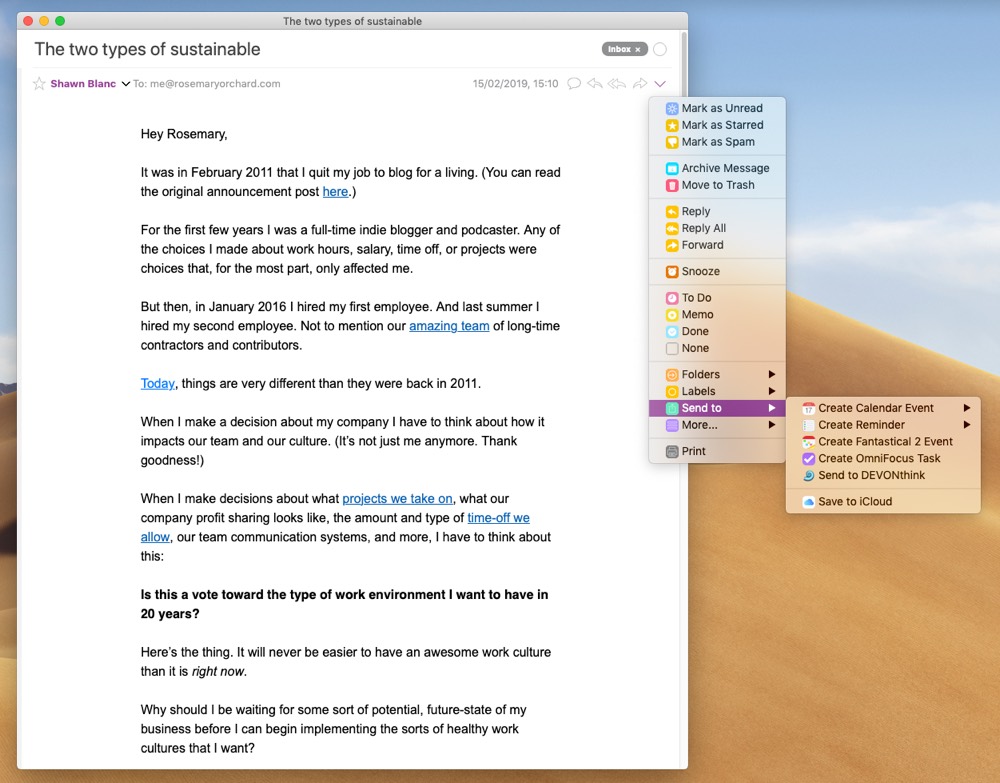
Task: Set the message category to To Do
Action: (x=717, y=298)
